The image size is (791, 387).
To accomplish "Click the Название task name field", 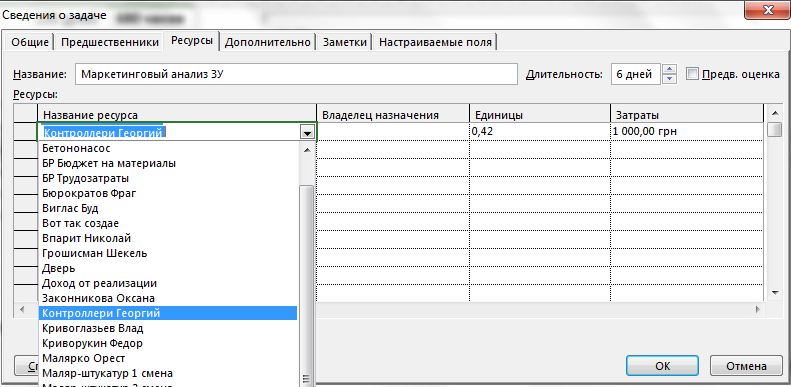I will point(296,75).
